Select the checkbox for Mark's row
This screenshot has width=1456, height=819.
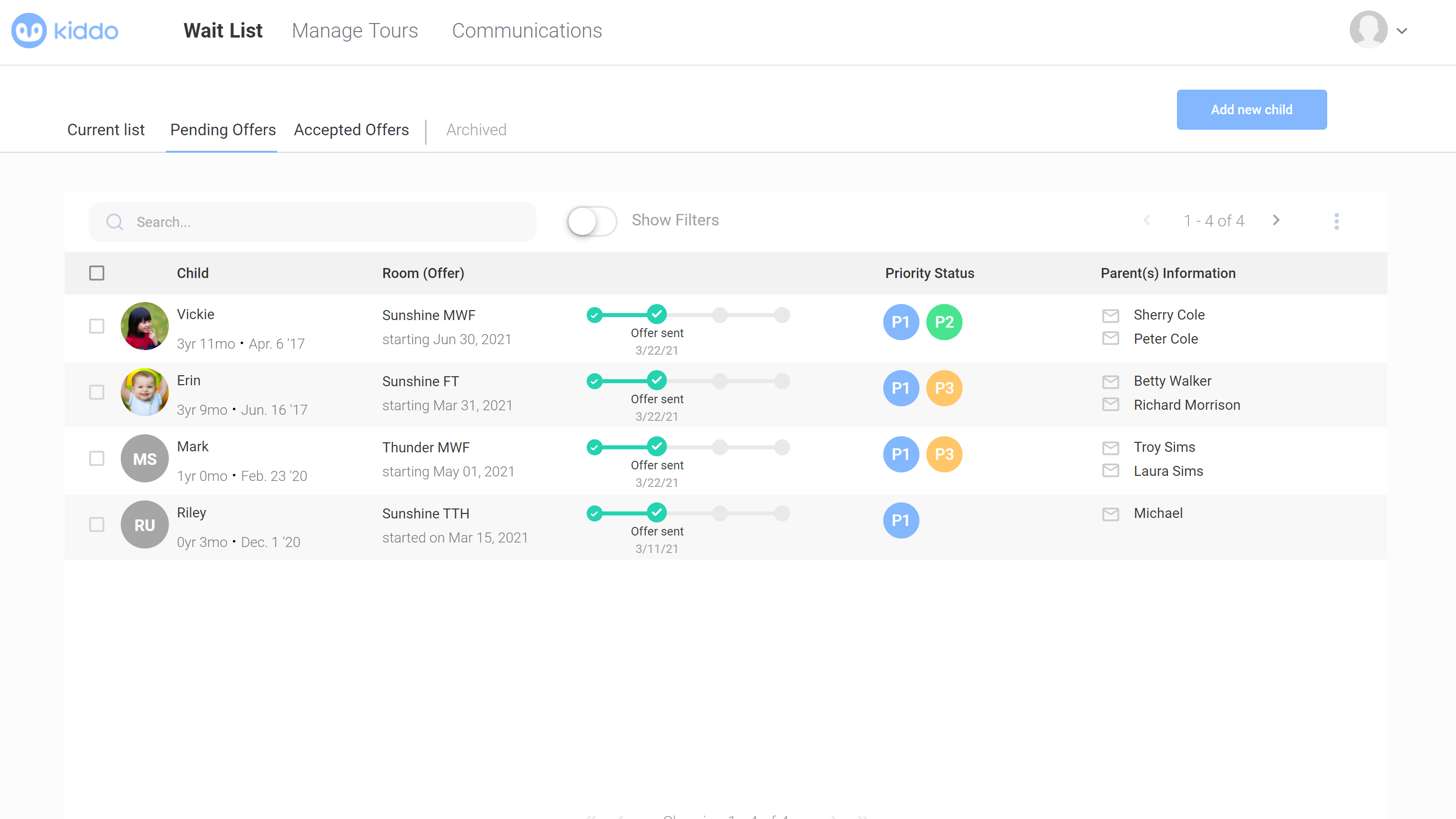point(97,458)
